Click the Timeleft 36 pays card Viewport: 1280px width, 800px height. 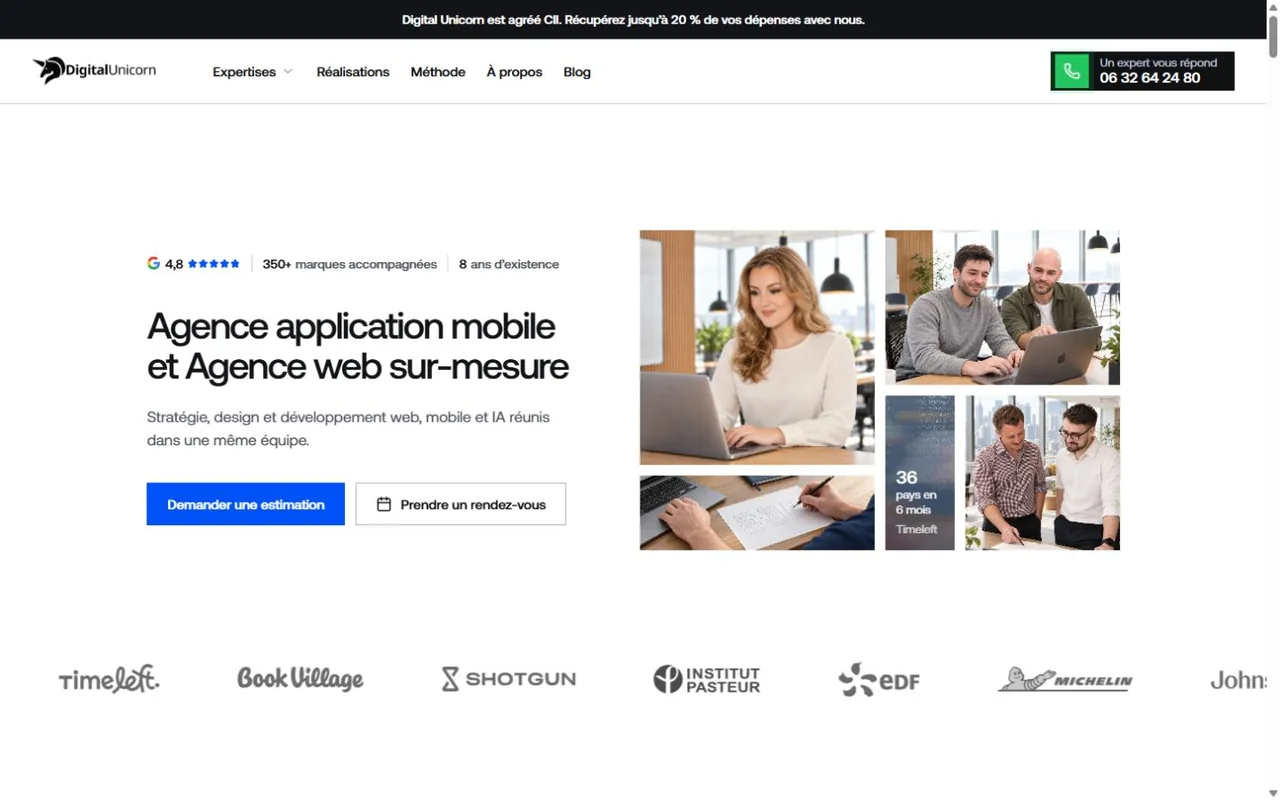(920, 473)
